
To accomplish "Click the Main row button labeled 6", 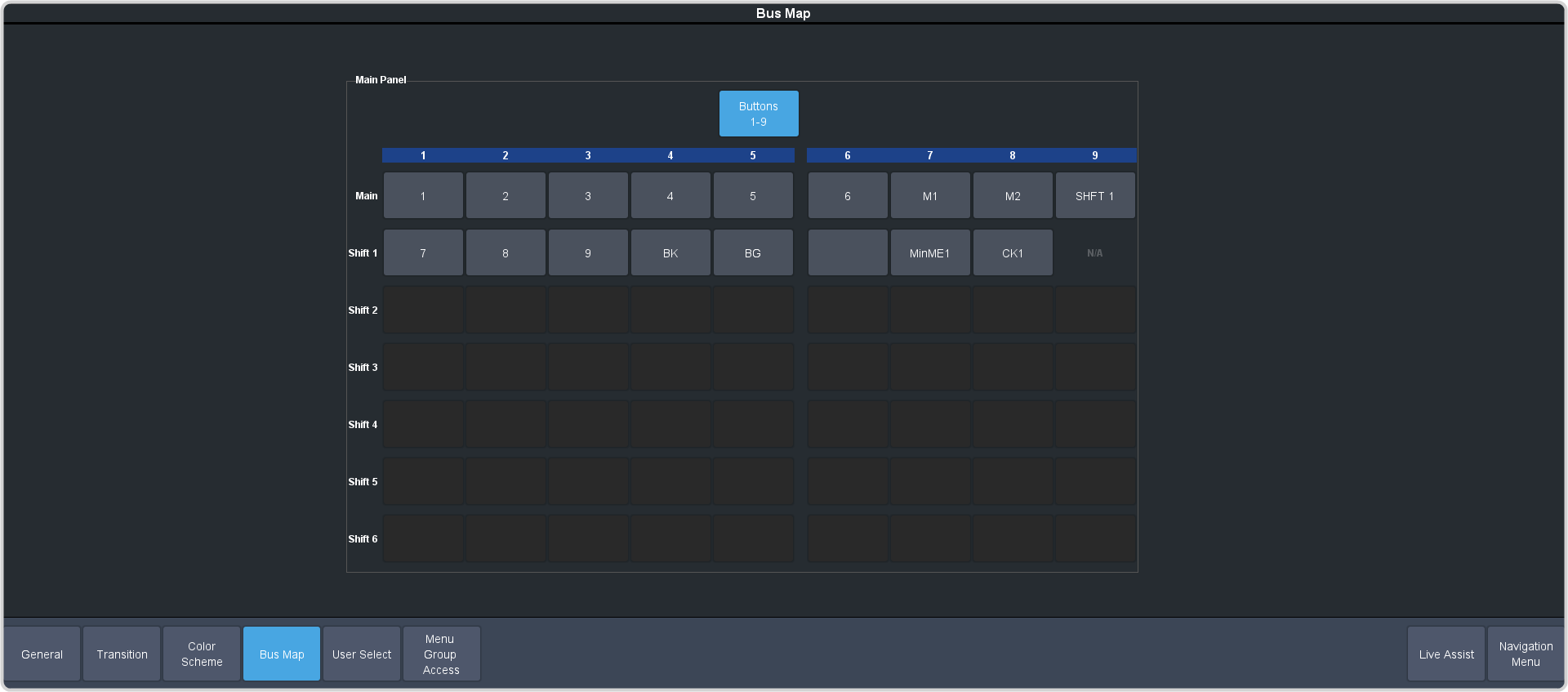I will point(848,196).
